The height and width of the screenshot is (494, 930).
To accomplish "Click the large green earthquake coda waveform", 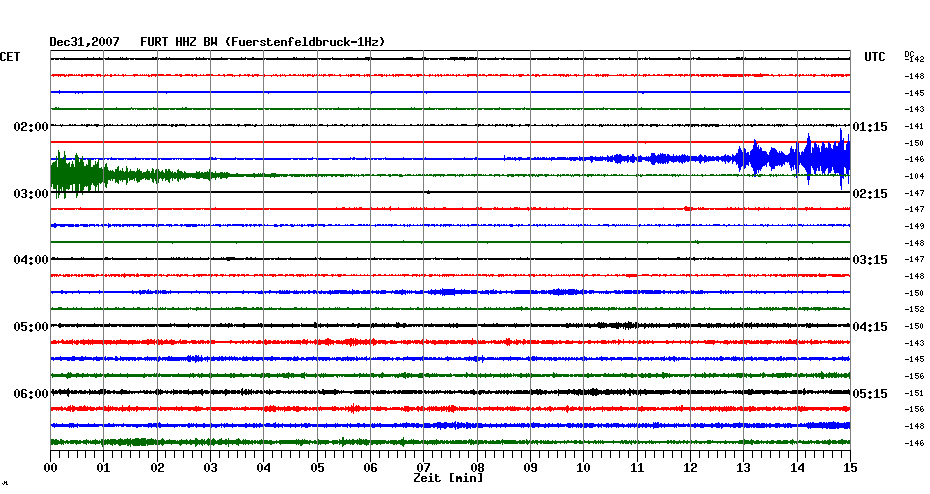I will coord(139,175).
